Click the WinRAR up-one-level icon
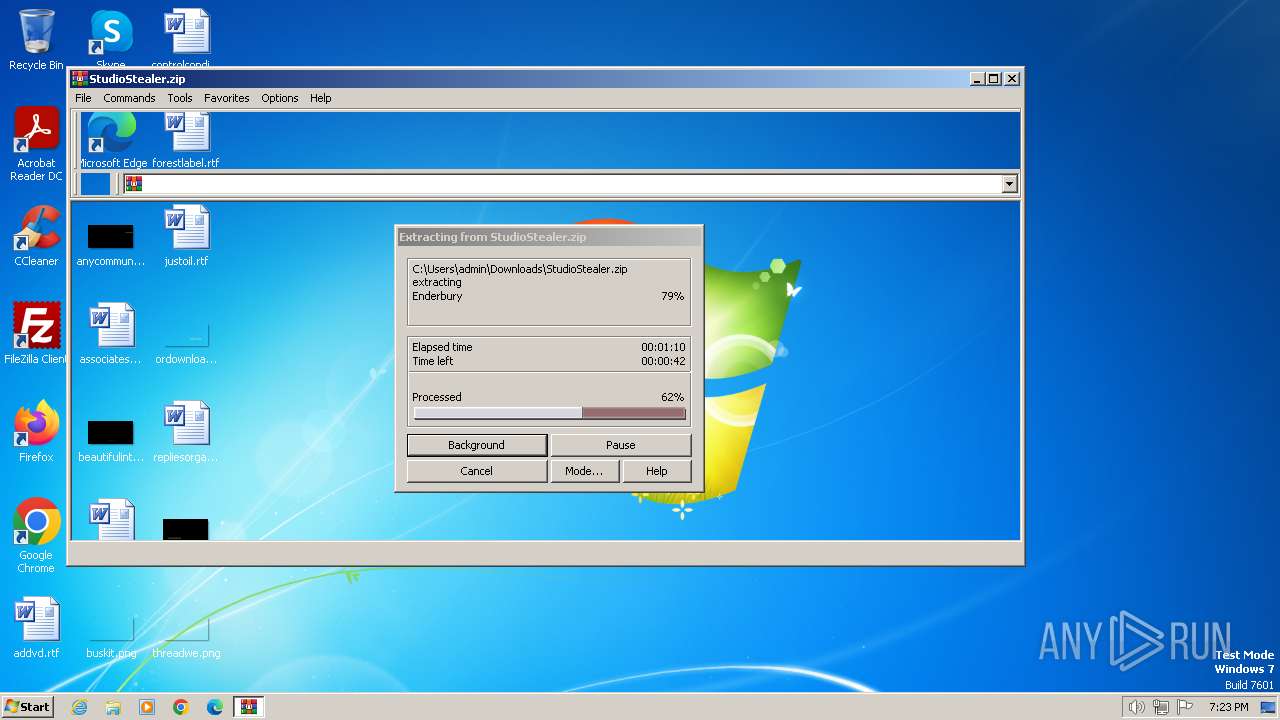The image size is (1280, 720). (95, 184)
